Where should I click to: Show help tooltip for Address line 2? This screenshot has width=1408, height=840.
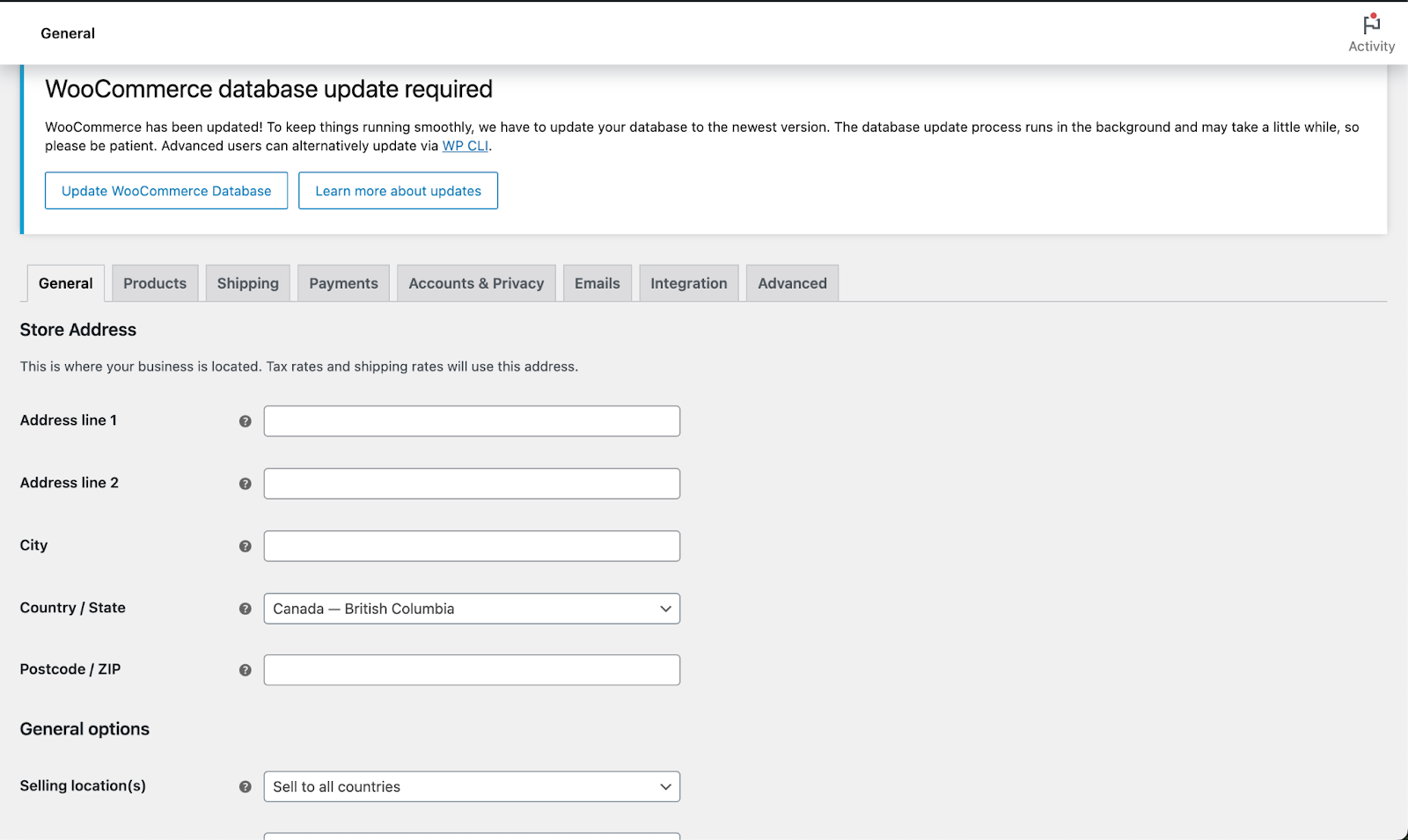tap(246, 484)
